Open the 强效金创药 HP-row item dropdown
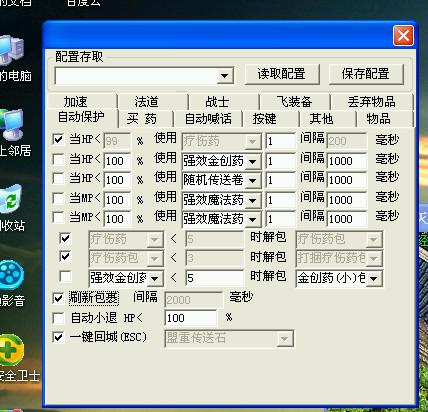This screenshot has width=428, height=412. (253, 162)
